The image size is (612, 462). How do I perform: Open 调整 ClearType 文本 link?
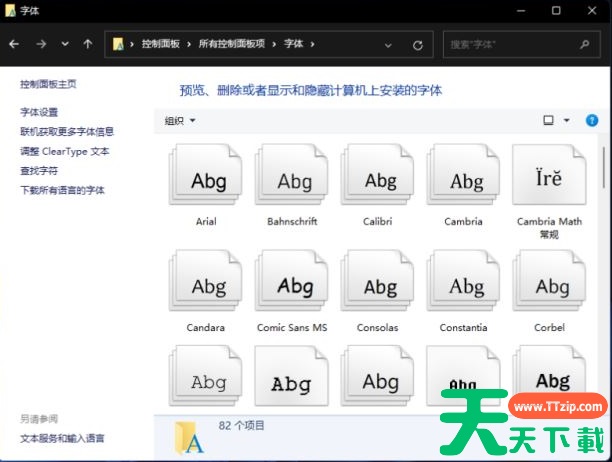[65, 151]
